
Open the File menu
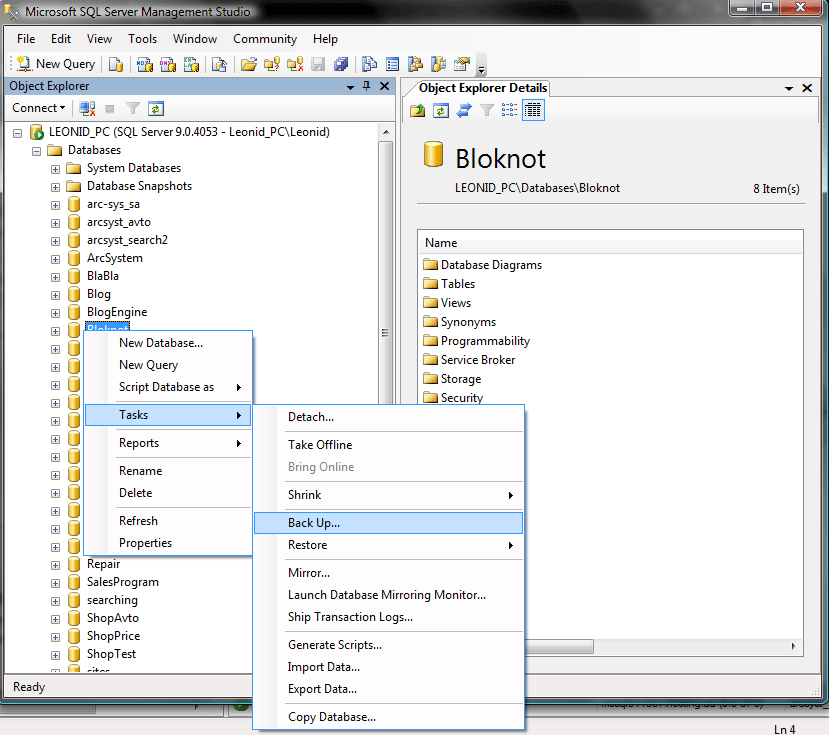coord(26,39)
